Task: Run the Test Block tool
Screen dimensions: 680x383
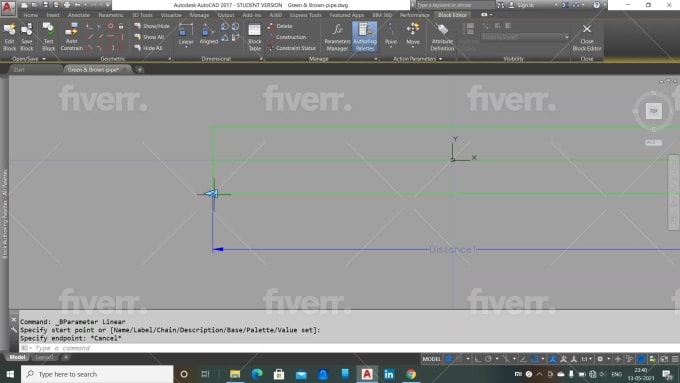Action: click(49, 37)
